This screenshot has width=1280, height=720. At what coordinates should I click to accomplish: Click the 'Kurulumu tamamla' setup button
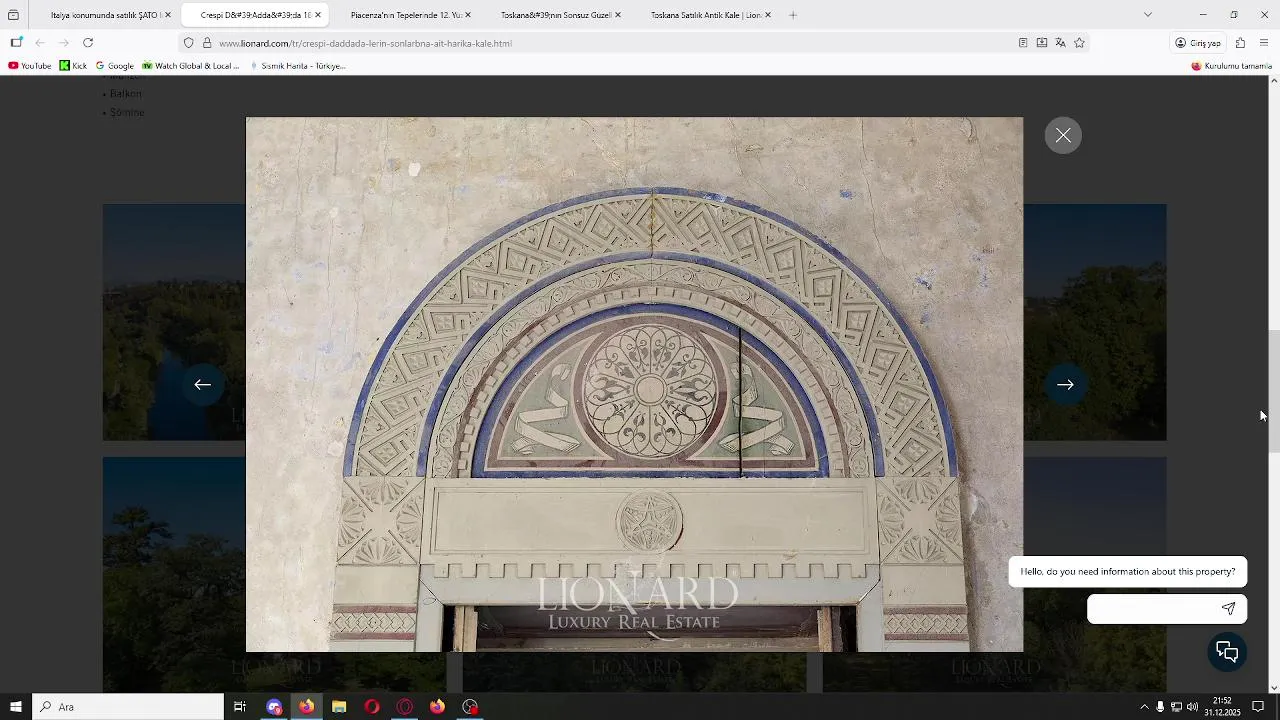click(1231, 66)
